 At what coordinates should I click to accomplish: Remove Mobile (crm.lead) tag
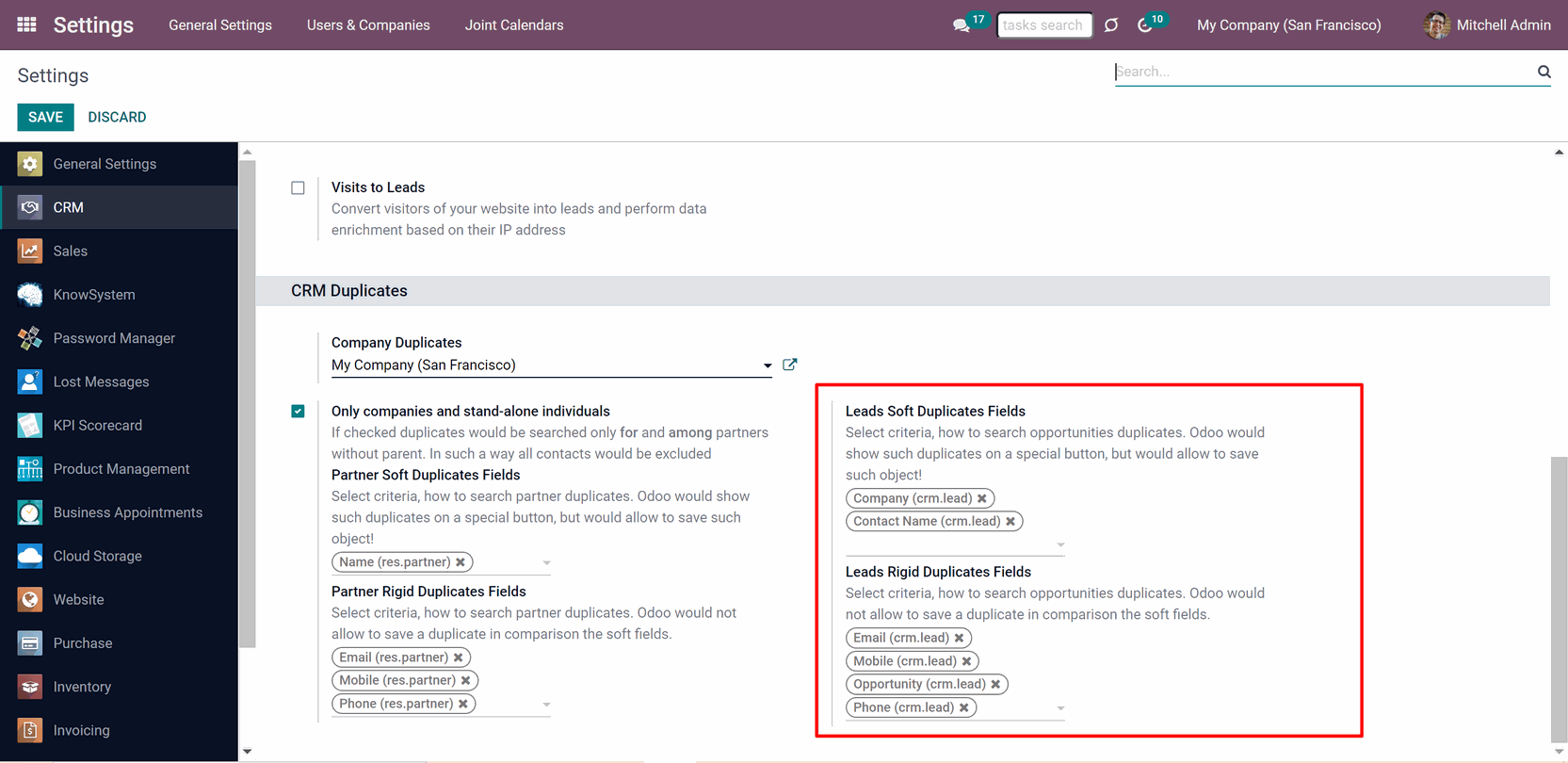point(967,661)
